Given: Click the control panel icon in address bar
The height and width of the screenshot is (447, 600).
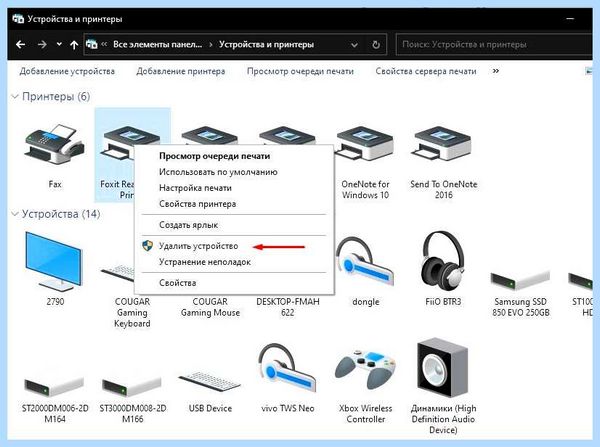Looking at the screenshot, I should pos(91,44).
